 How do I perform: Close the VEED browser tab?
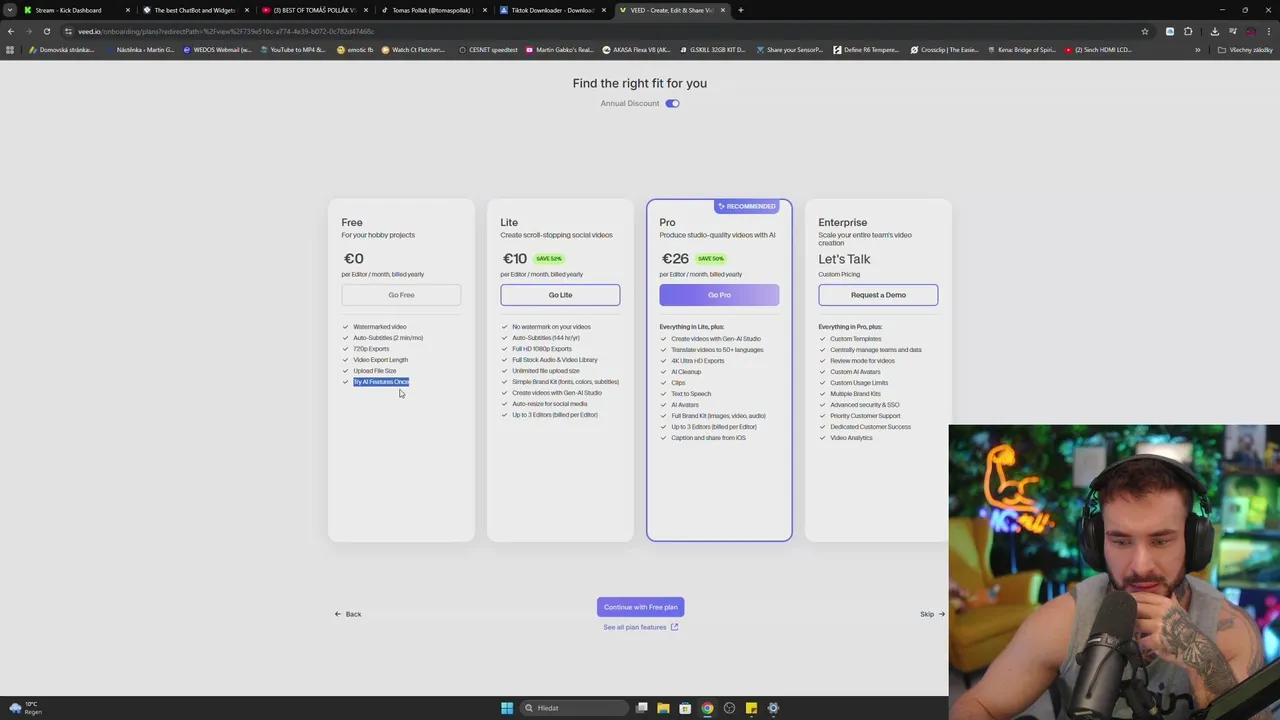[x=723, y=10]
